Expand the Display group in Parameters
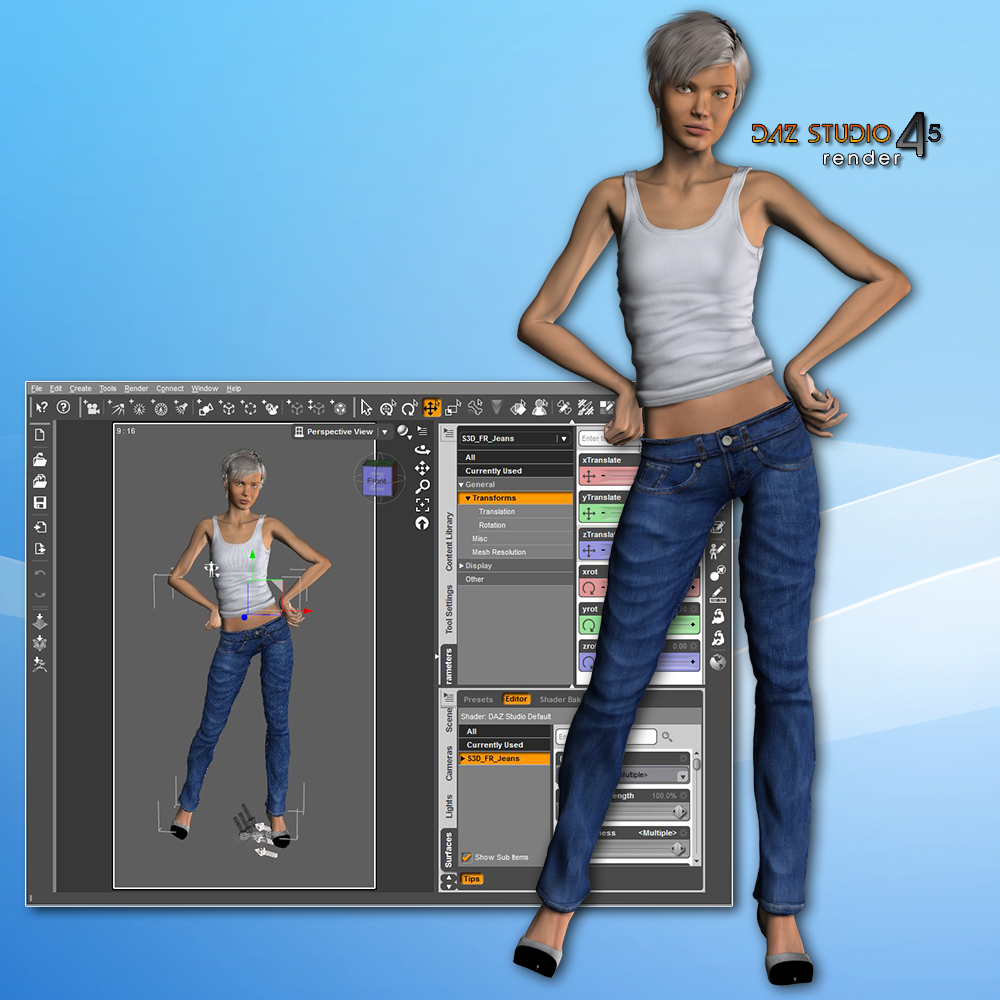The height and width of the screenshot is (1000, 1000). (x=462, y=566)
